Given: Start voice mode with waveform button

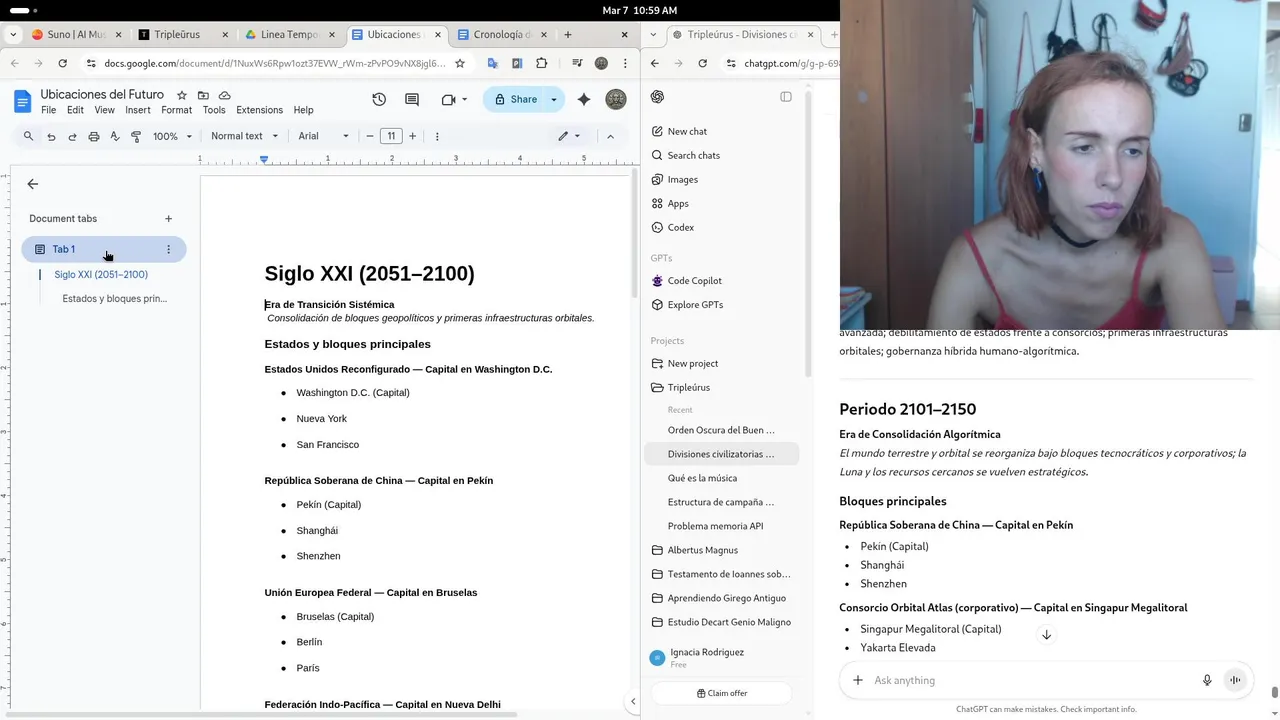Looking at the screenshot, I should pyautogui.click(x=1235, y=680).
